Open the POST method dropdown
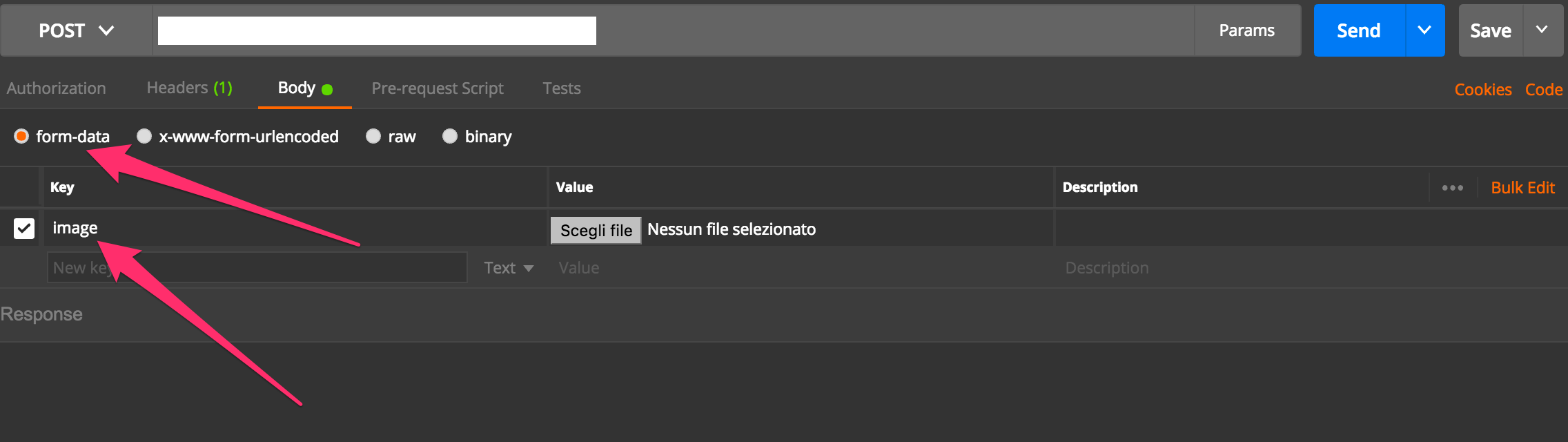 point(76,30)
